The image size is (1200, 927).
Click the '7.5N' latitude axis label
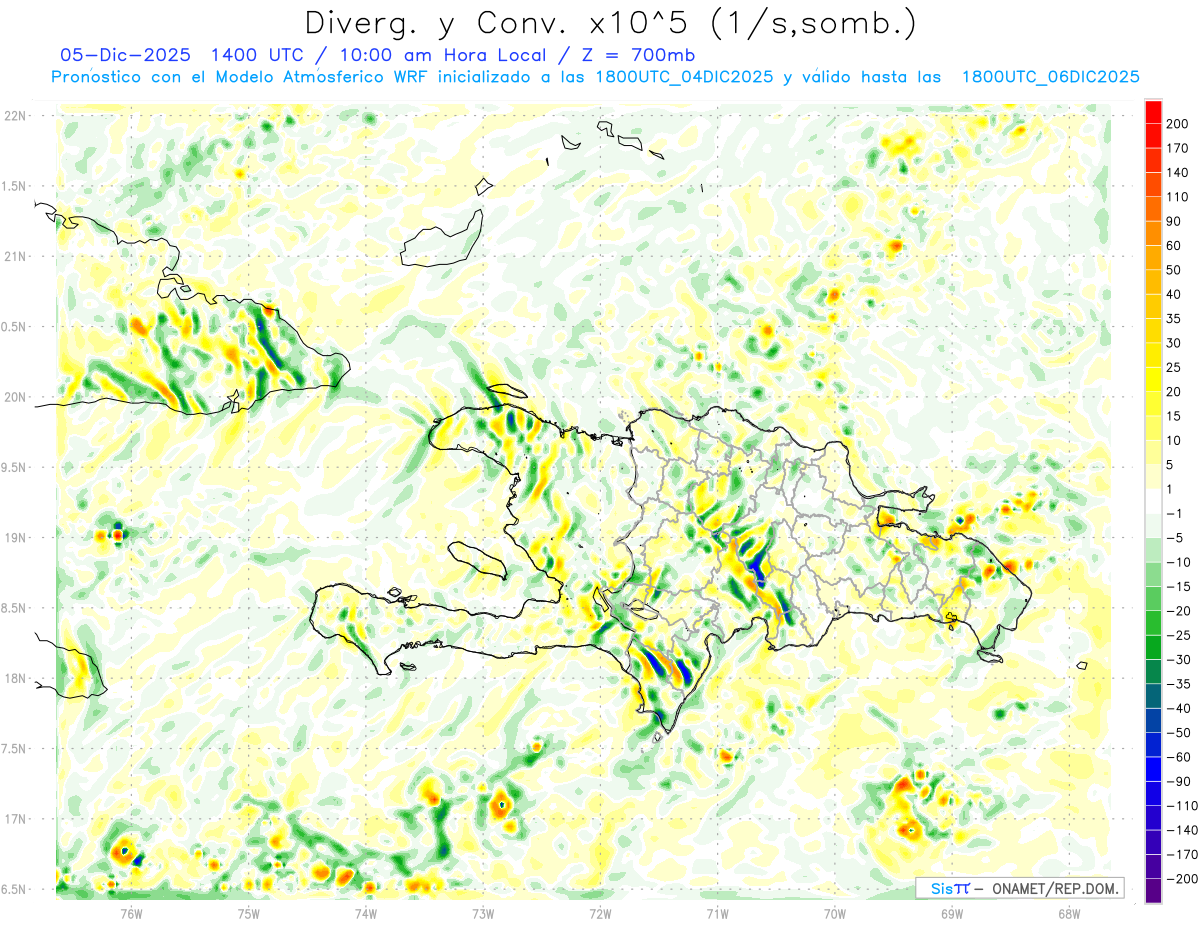click(15, 749)
